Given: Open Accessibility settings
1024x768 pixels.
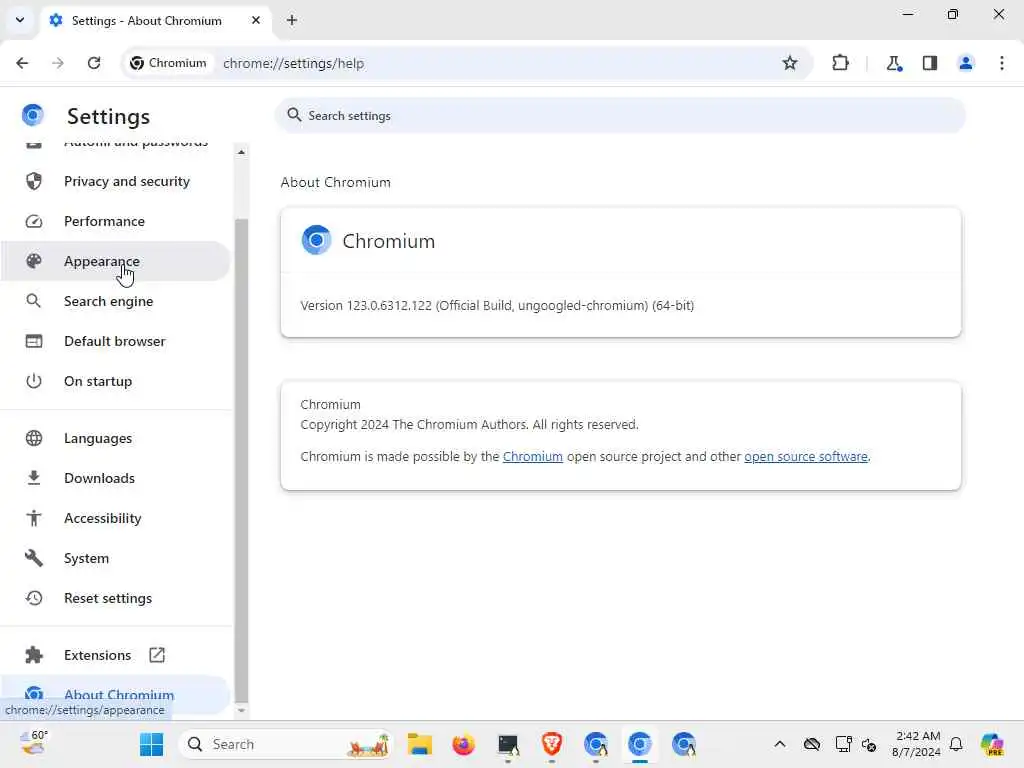Looking at the screenshot, I should 115,518.
